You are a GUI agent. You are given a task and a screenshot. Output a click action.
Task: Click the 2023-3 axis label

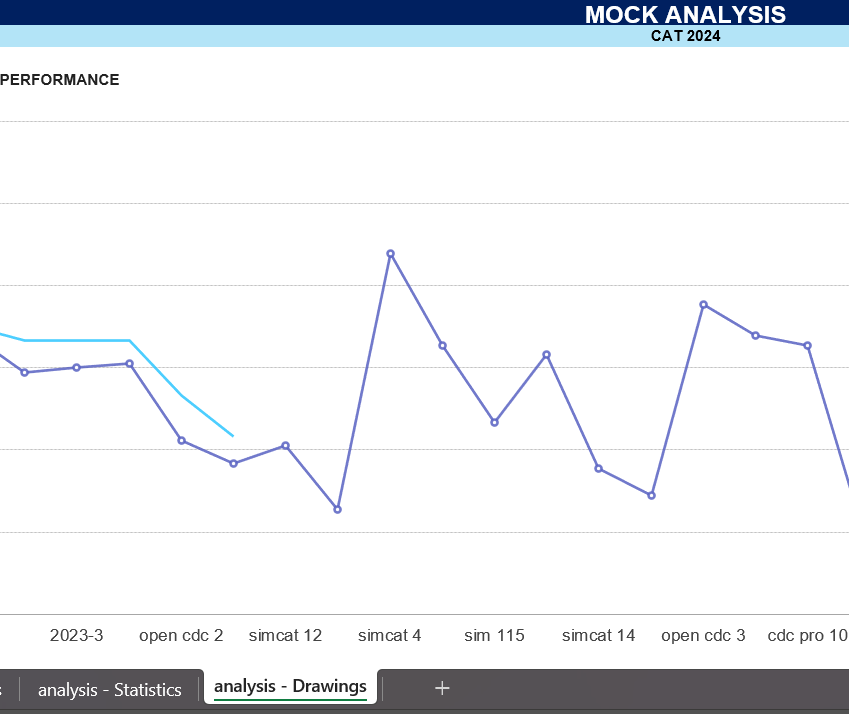(77, 636)
